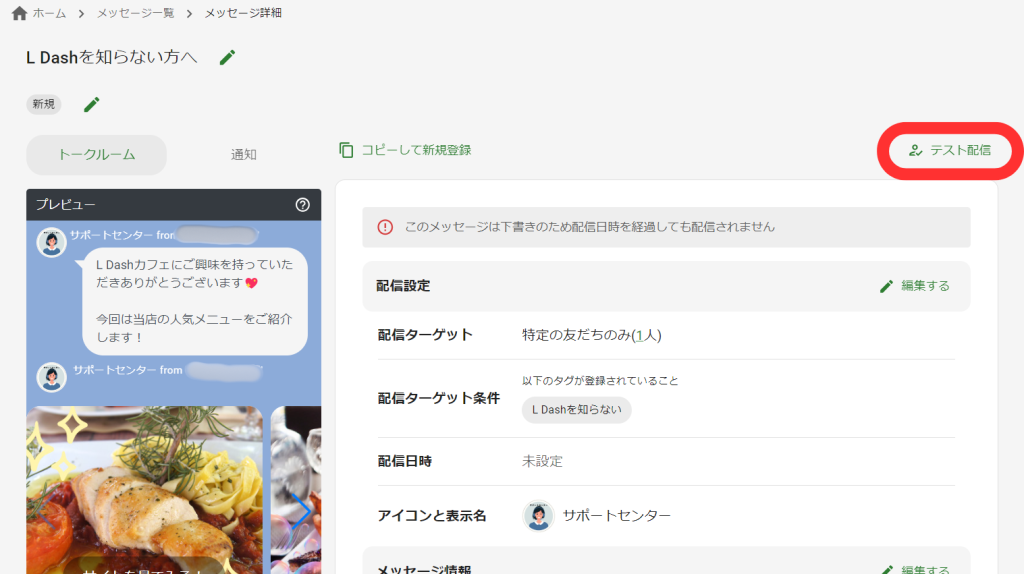
Task: Click person icon in テスト配信 button
Action: tap(916, 151)
